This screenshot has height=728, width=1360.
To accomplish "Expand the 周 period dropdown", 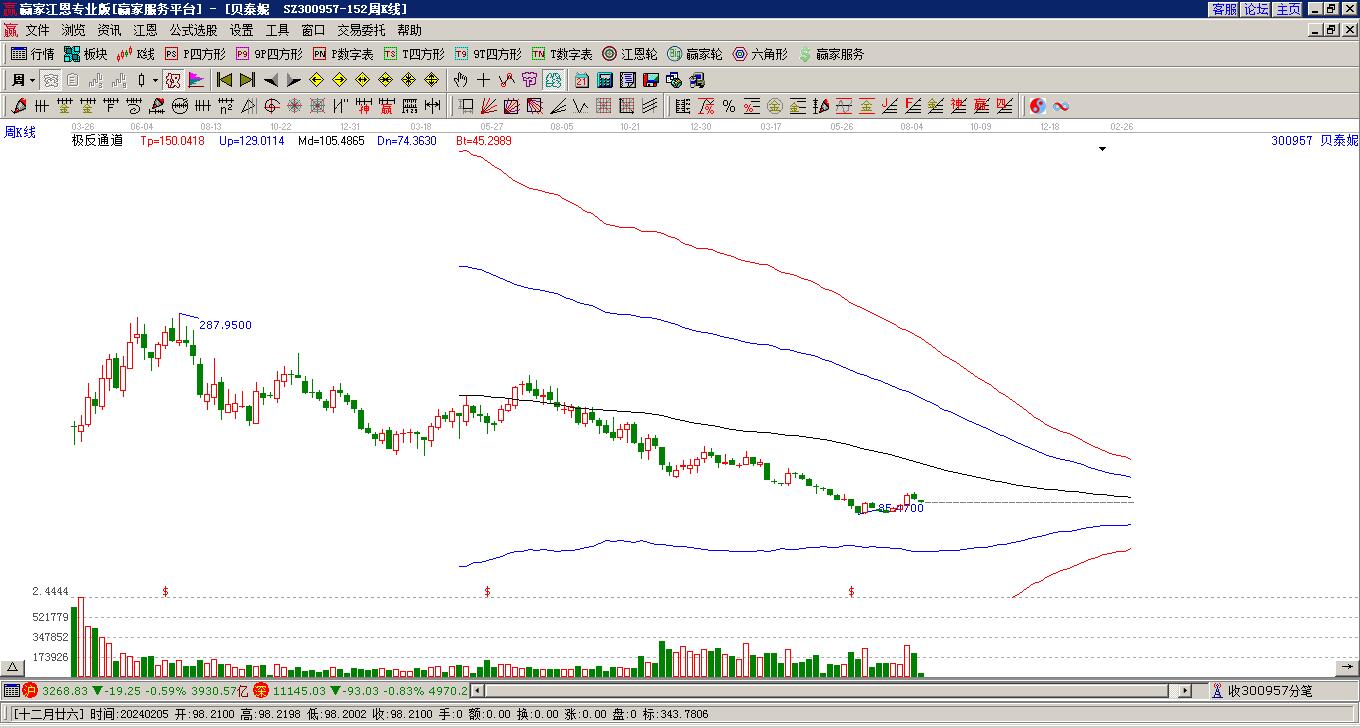I will point(32,80).
